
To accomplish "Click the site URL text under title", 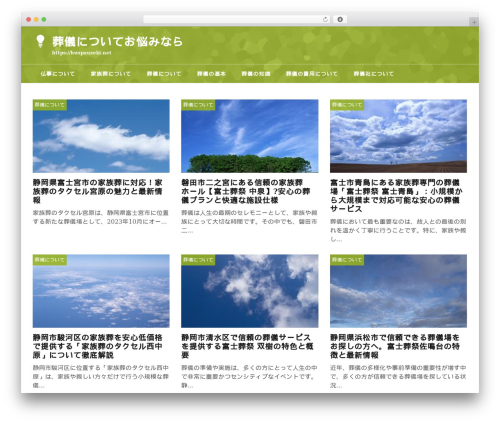I will click(x=82, y=53).
